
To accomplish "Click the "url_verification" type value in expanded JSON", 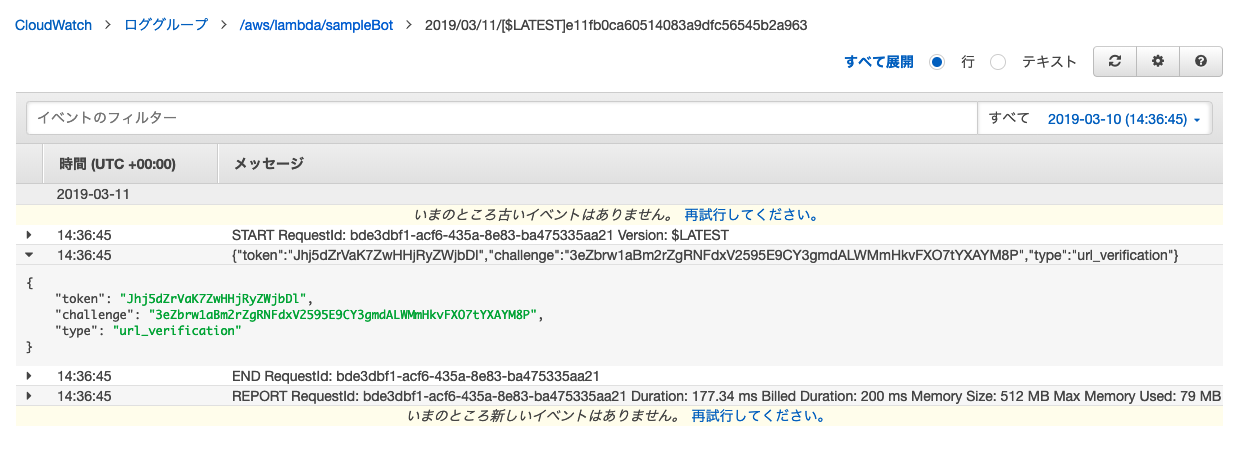I will click(176, 330).
